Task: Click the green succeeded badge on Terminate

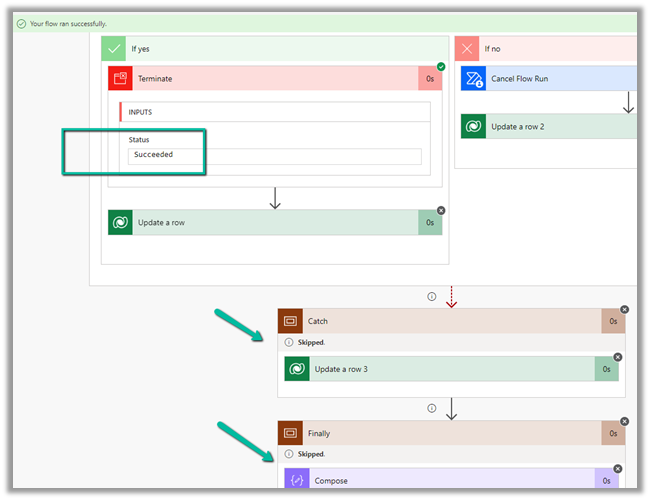Action: click(x=441, y=66)
